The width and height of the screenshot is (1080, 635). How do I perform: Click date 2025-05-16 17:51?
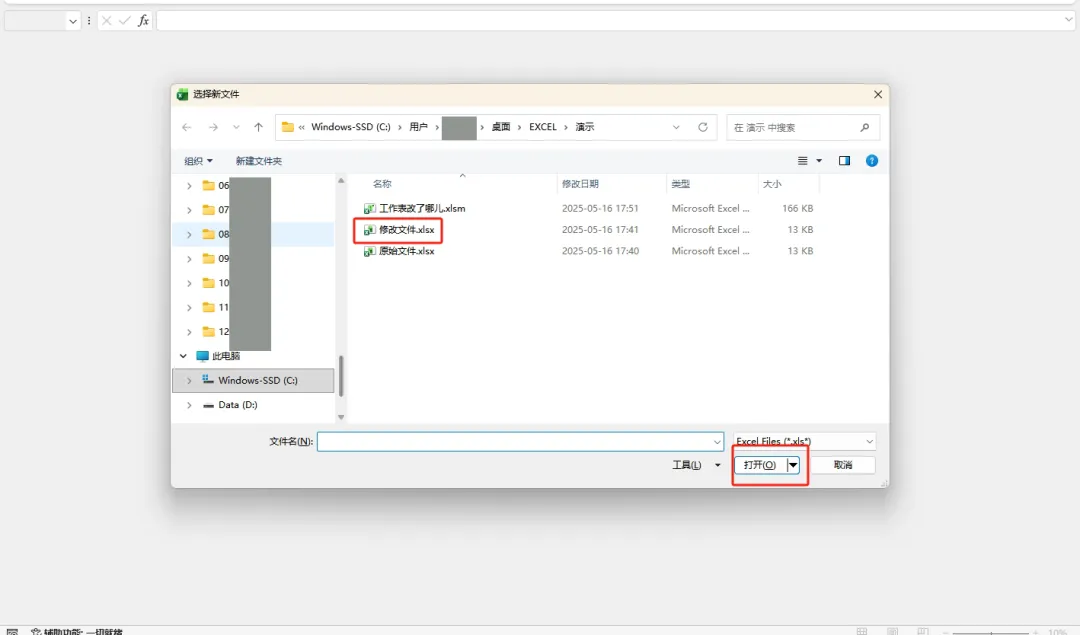(600, 209)
